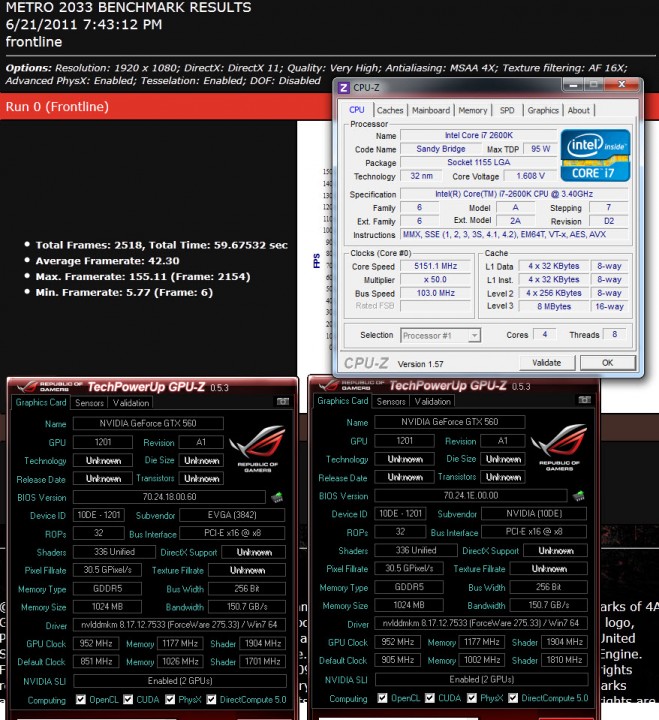This screenshot has height=720, width=659.
Task: Select Graphics Card tab in left GPU-Z
Action: pos(41,402)
